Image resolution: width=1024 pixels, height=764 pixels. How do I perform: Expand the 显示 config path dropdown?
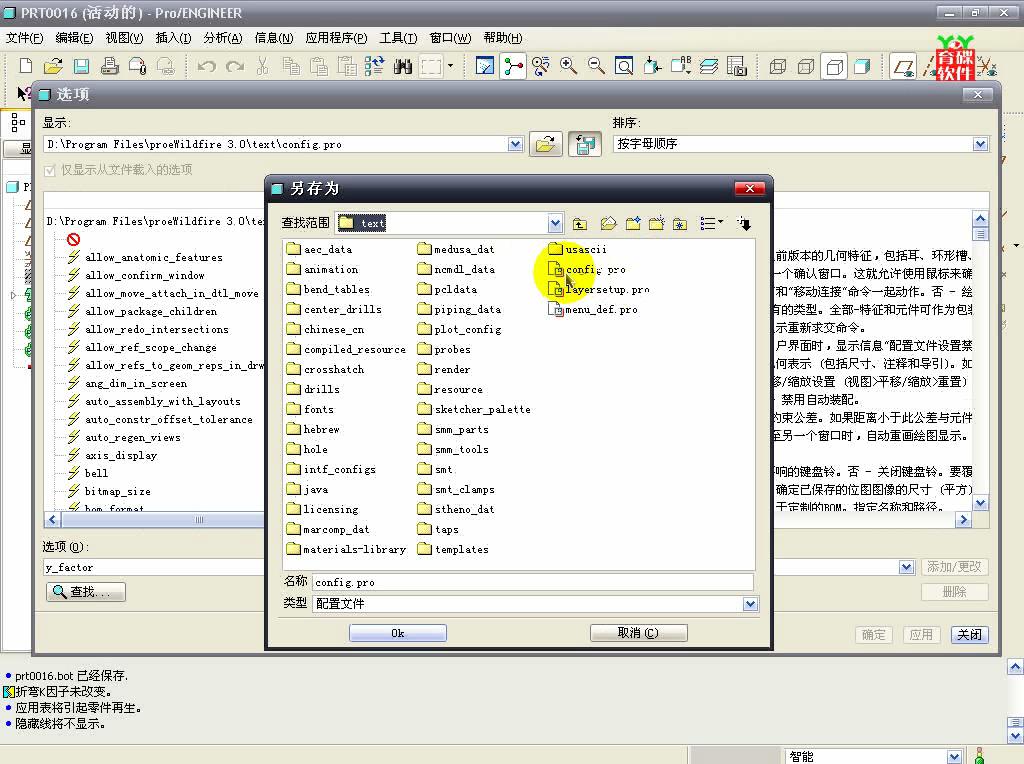(515, 144)
